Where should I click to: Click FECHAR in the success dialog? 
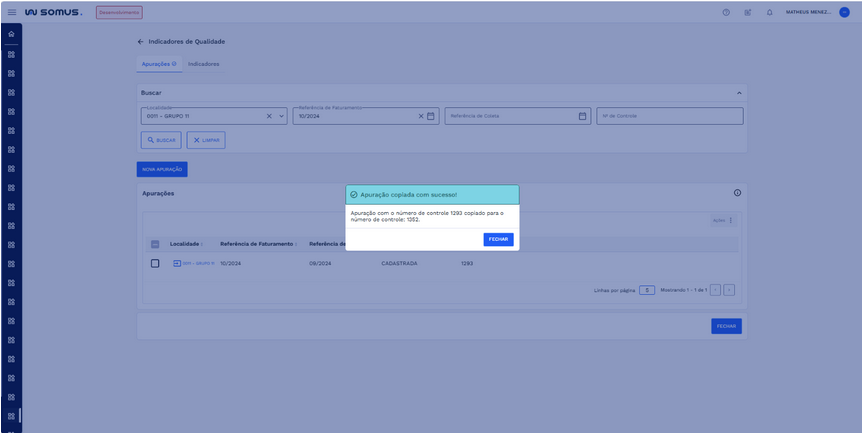pyautogui.click(x=498, y=239)
